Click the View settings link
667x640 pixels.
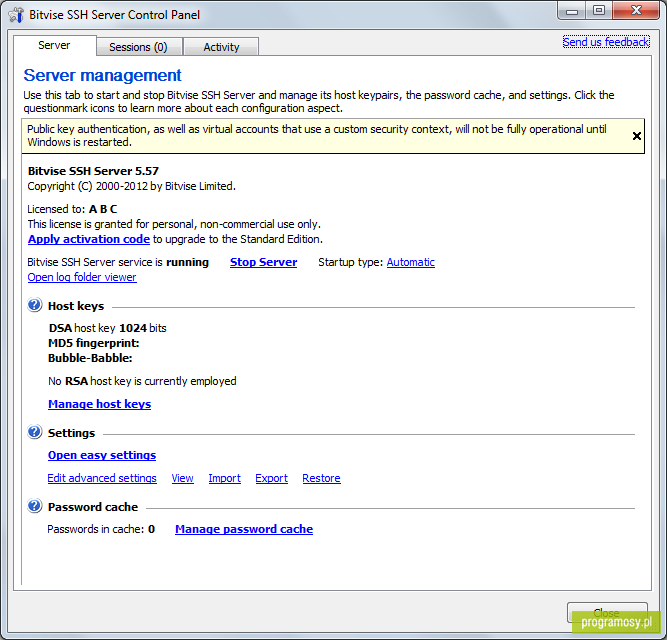(x=182, y=478)
